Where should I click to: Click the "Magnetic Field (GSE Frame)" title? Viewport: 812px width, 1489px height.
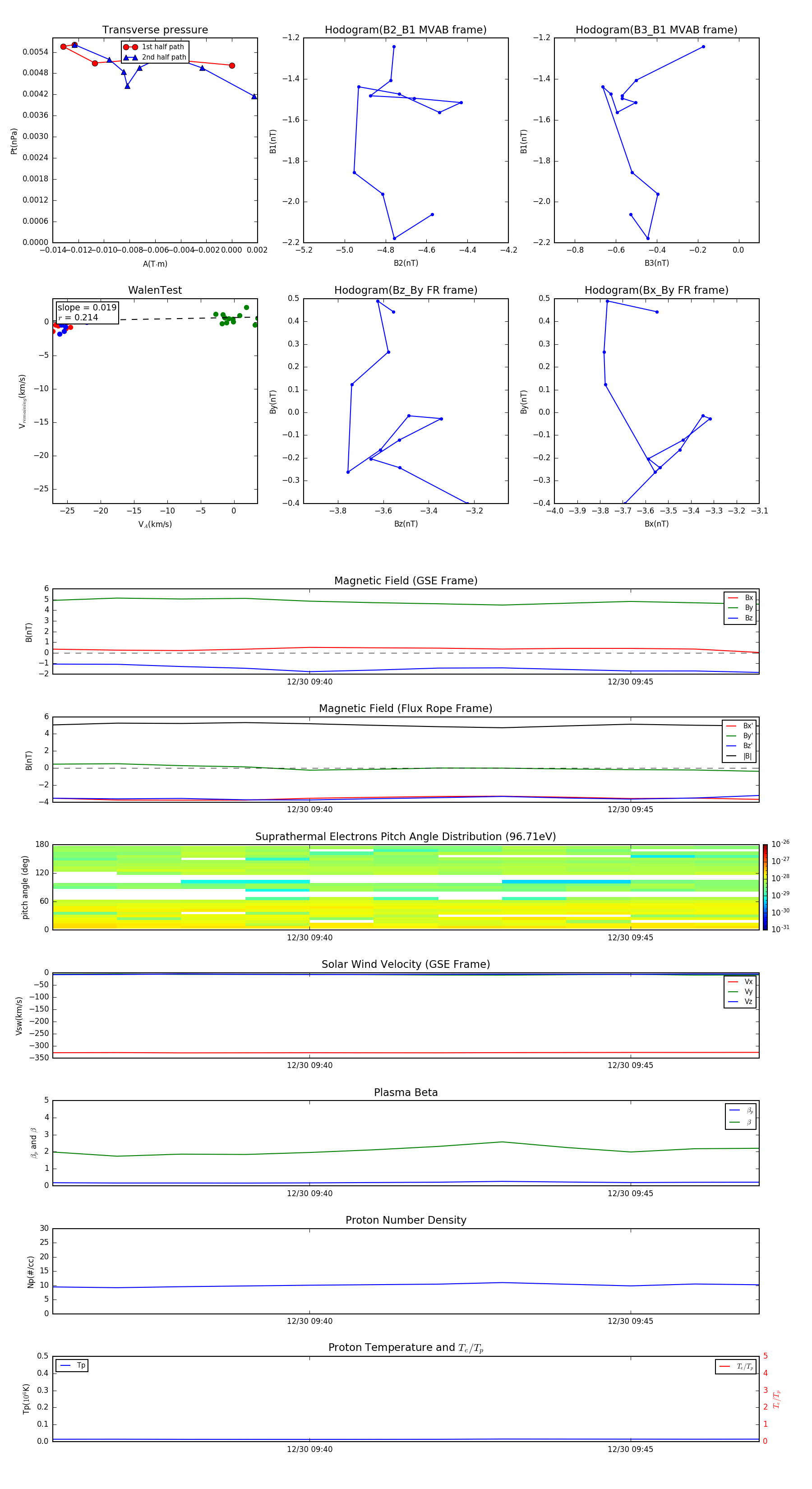[406, 581]
